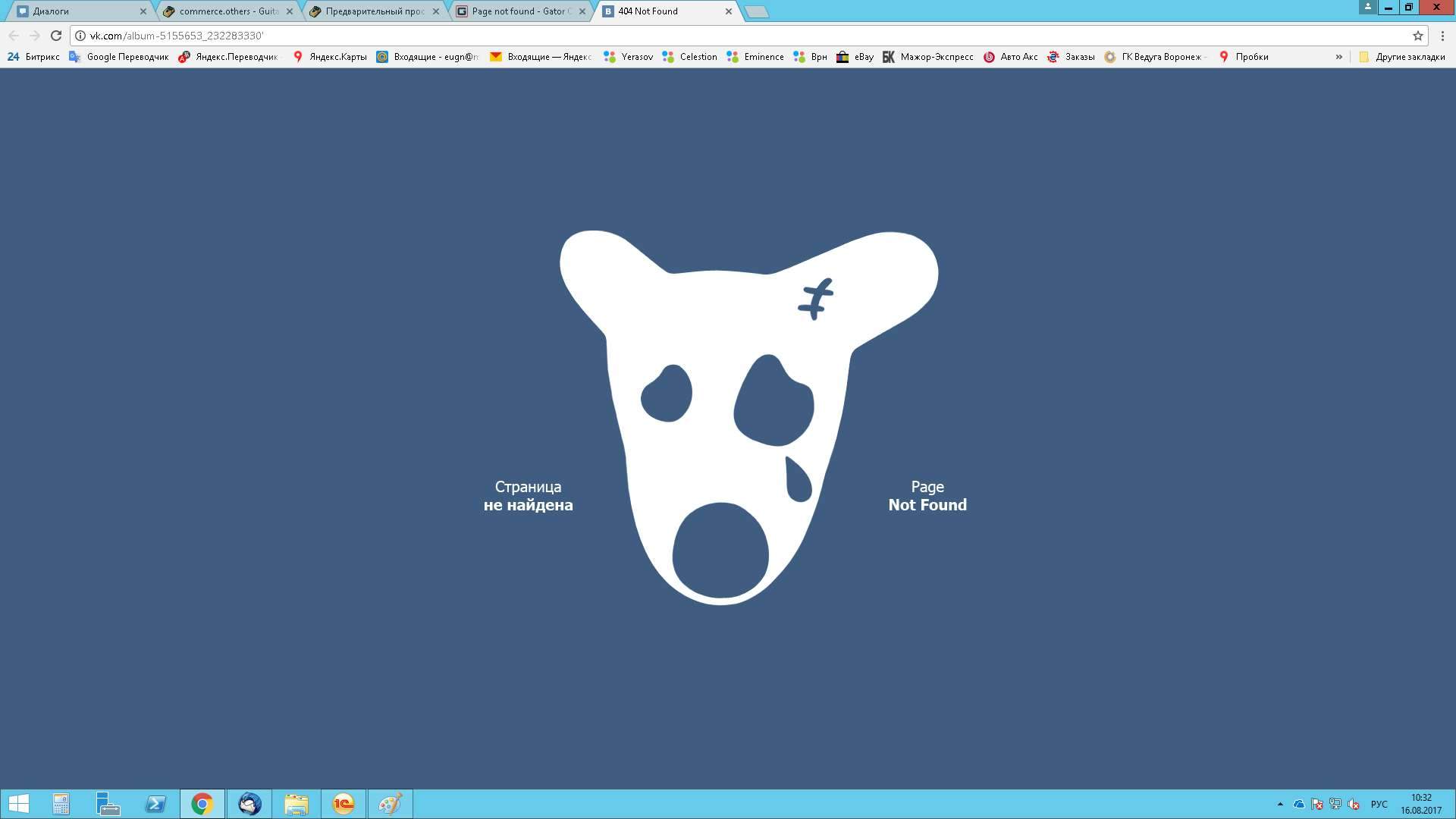The width and height of the screenshot is (1456, 819).
Task: Reload the current page
Action: 55,36
